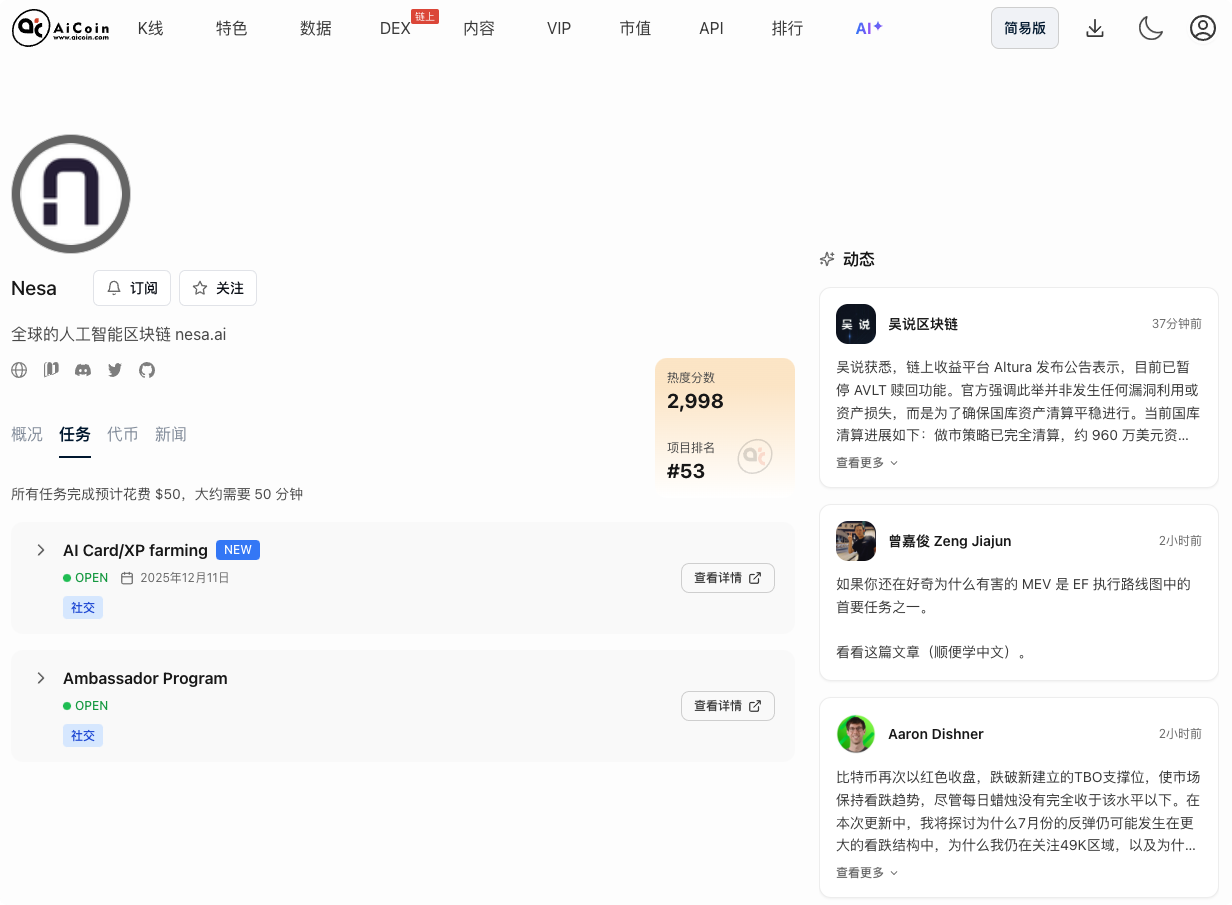The width and height of the screenshot is (1232, 905).
Task: Open Nesa GitHub icon
Action: point(147,370)
